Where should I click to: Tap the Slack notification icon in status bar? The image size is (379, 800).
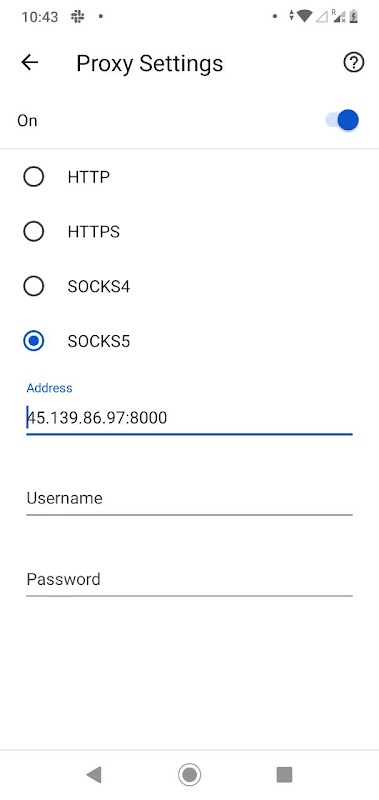78,17
